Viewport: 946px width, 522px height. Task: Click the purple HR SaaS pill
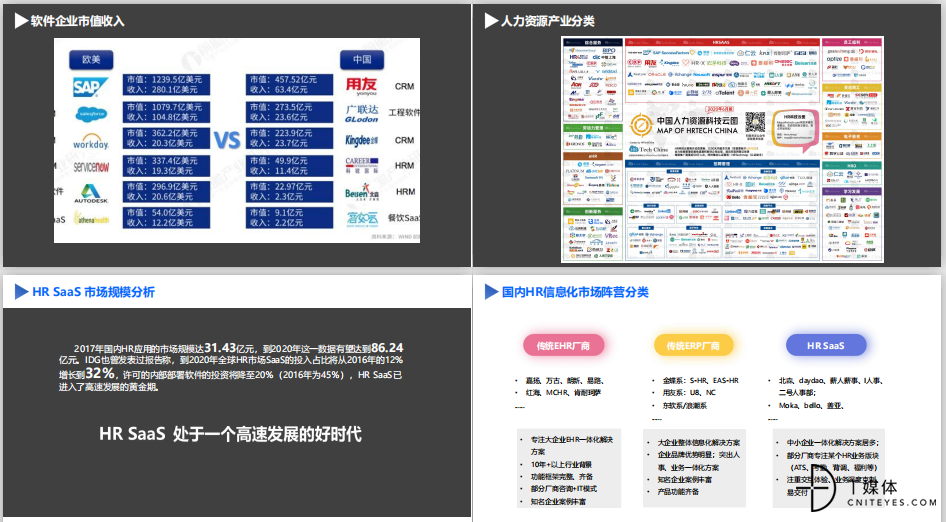[x=826, y=346]
